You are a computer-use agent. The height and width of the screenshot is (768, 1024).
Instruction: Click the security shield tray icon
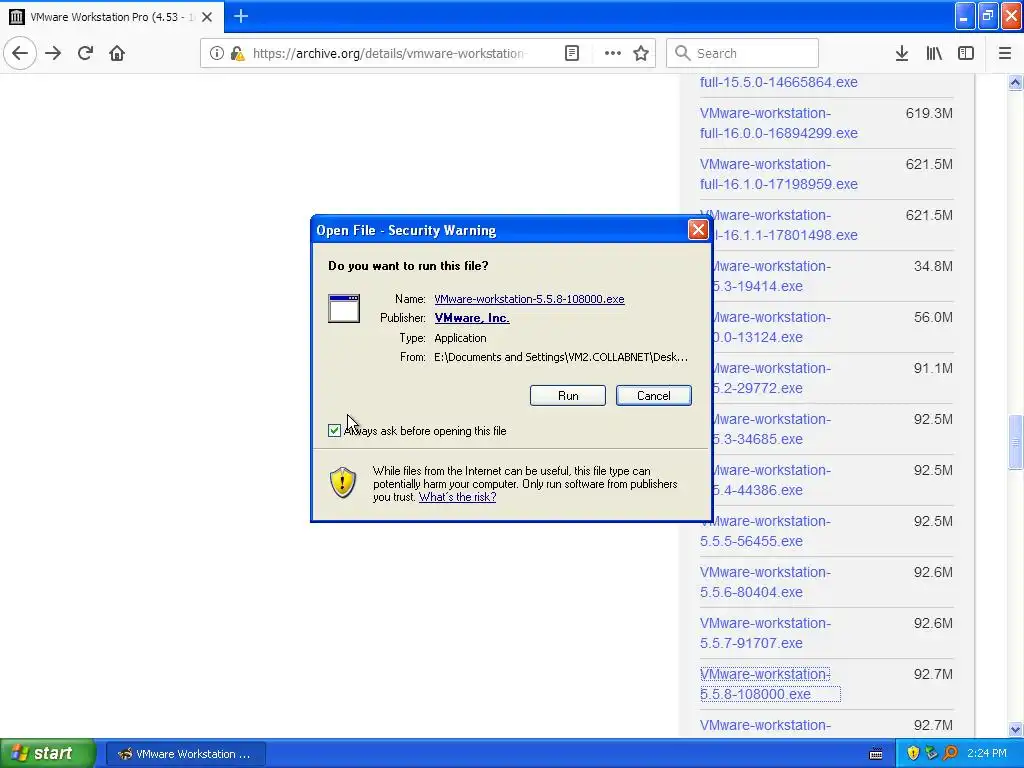tap(913, 754)
